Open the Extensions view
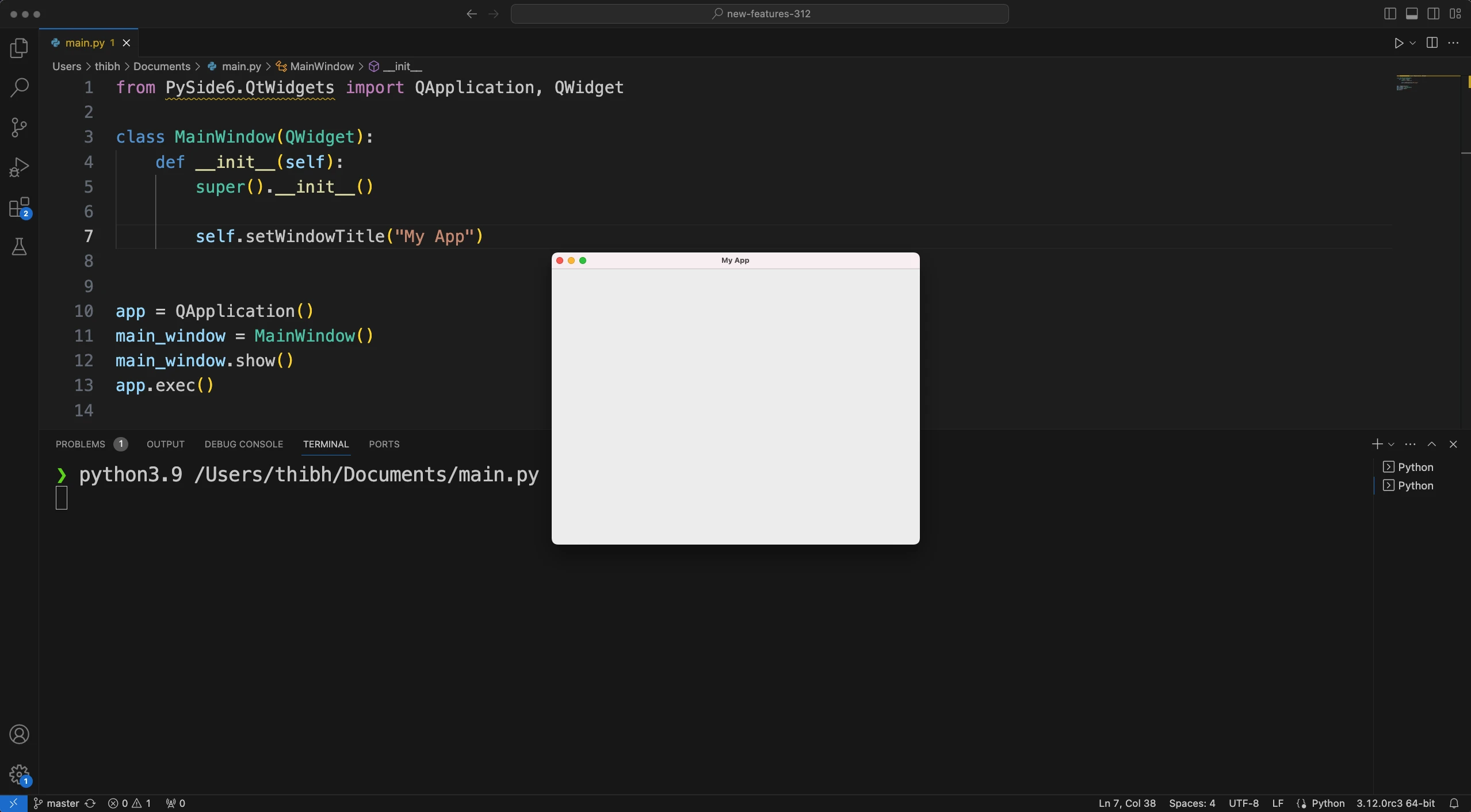This screenshot has height=812, width=1471. pyautogui.click(x=19, y=206)
